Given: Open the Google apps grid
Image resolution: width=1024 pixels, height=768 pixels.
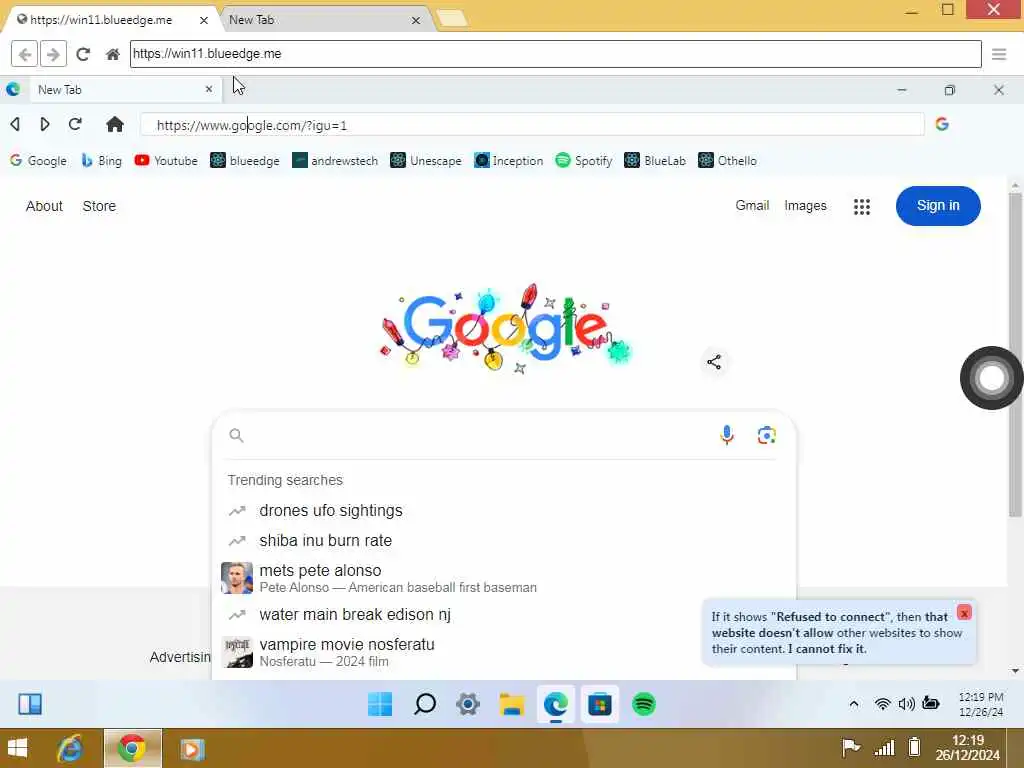Looking at the screenshot, I should 861,206.
